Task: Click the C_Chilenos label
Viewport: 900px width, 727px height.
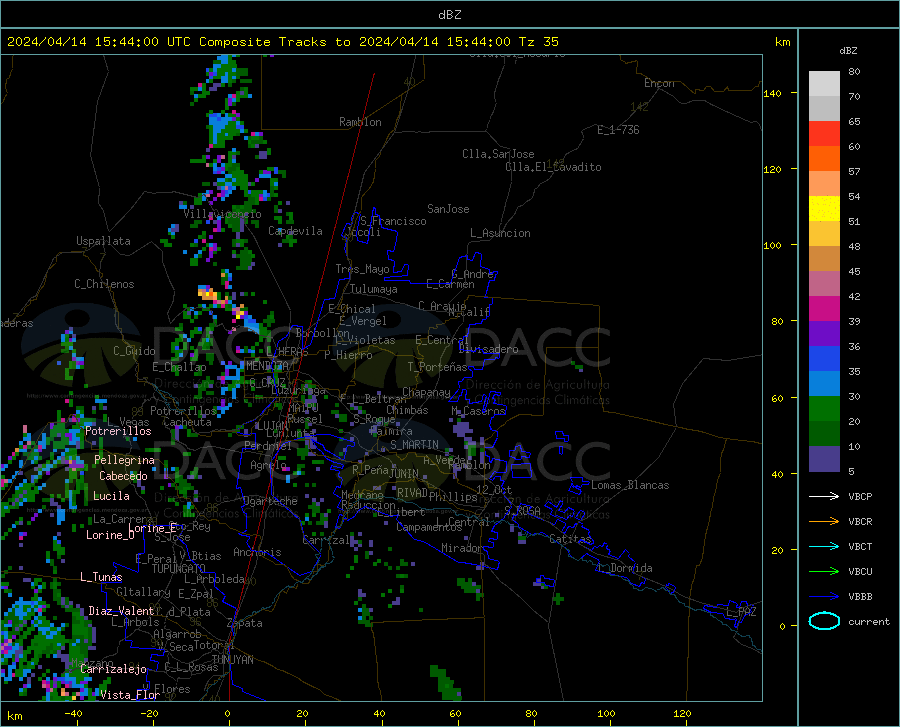Action: coord(104,284)
